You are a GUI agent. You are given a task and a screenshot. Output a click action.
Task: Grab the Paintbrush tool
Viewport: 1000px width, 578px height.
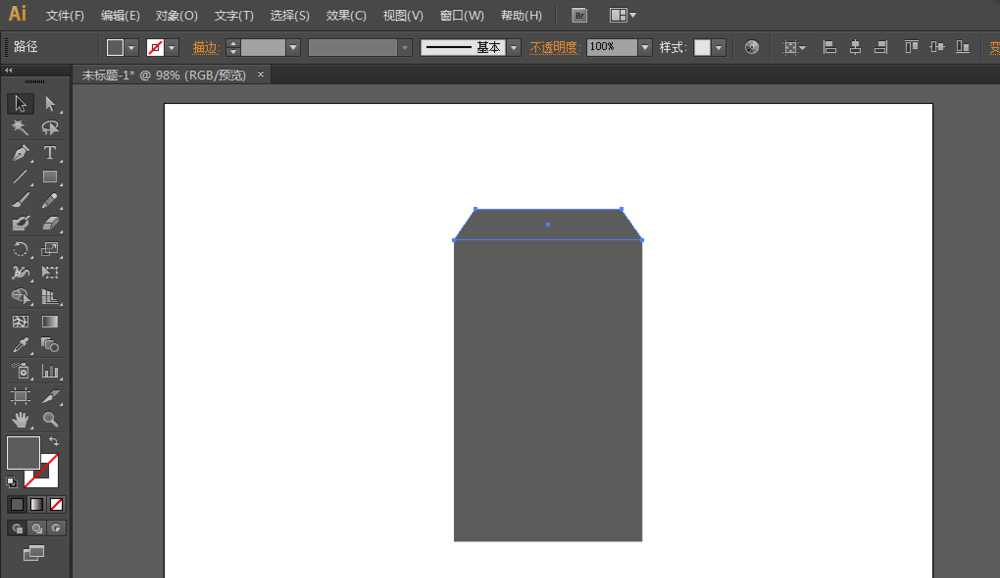pos(20,200)
